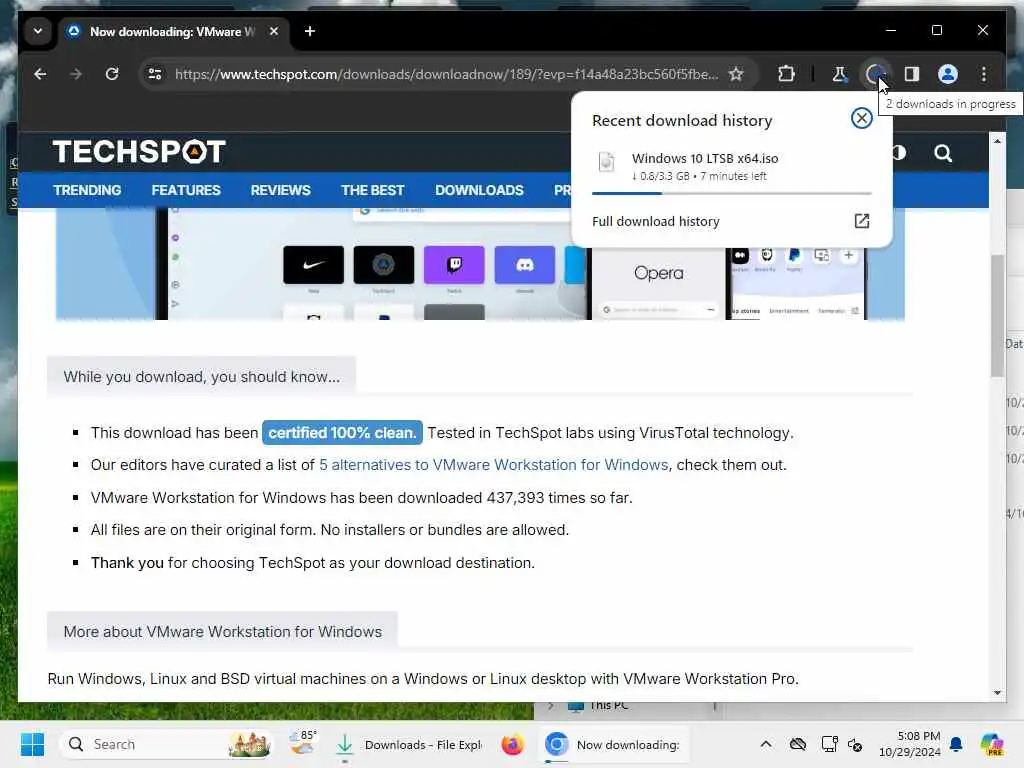Click the address bar URL field
This screenshot has height=768, width=1024.
pyautogui.click(x=447, y=74)
